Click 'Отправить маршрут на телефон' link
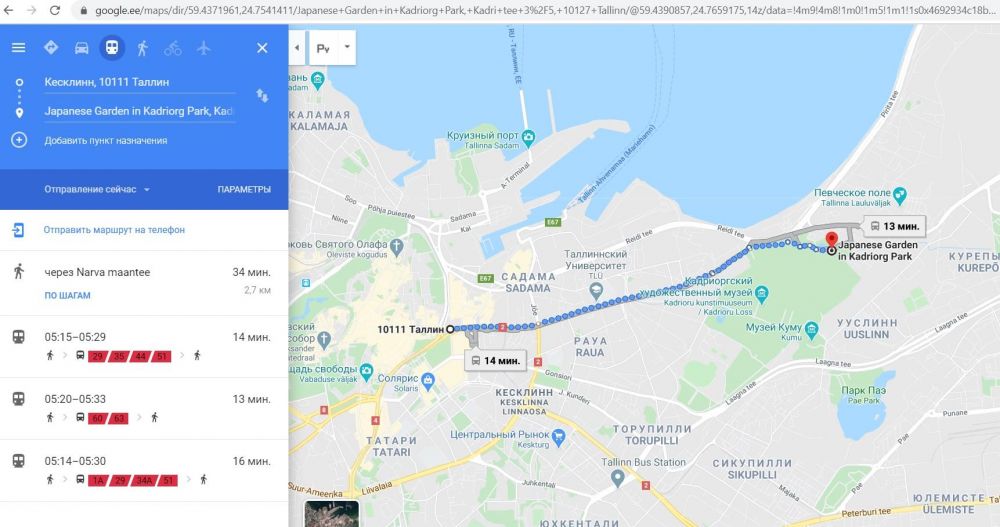 pos(114,230)
